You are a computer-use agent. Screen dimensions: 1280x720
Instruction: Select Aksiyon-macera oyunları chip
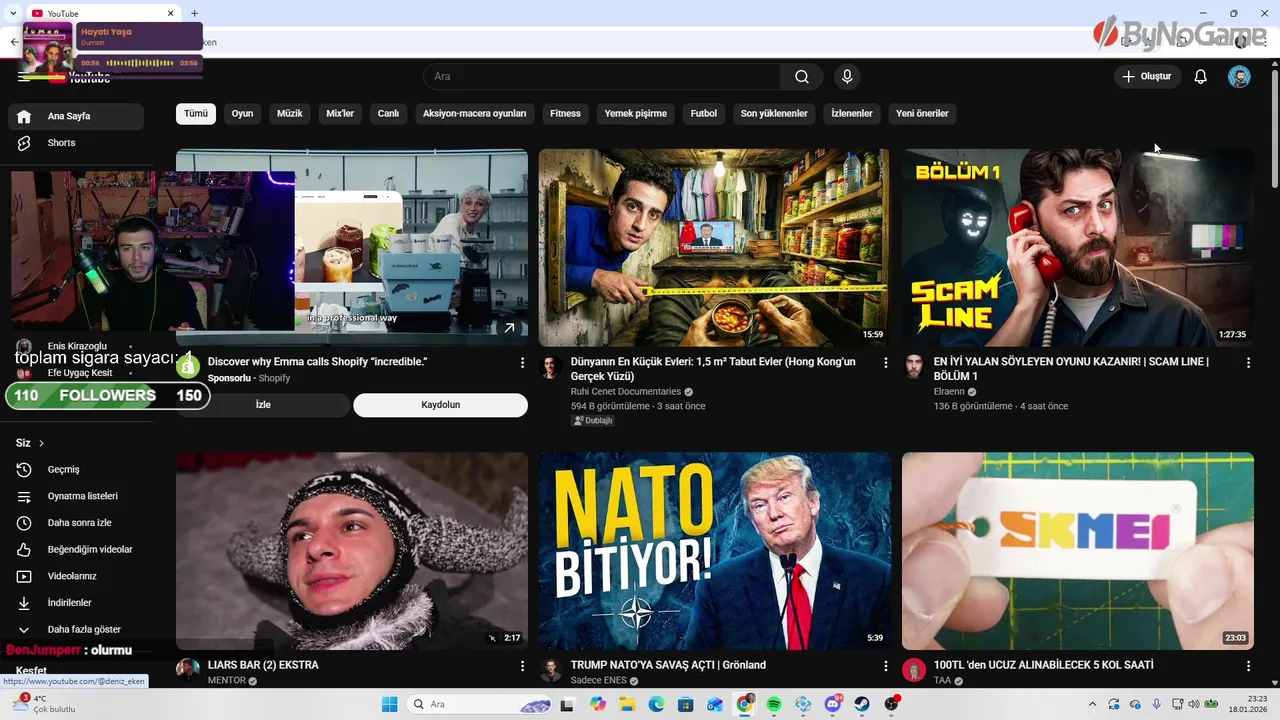coord(474,113)
